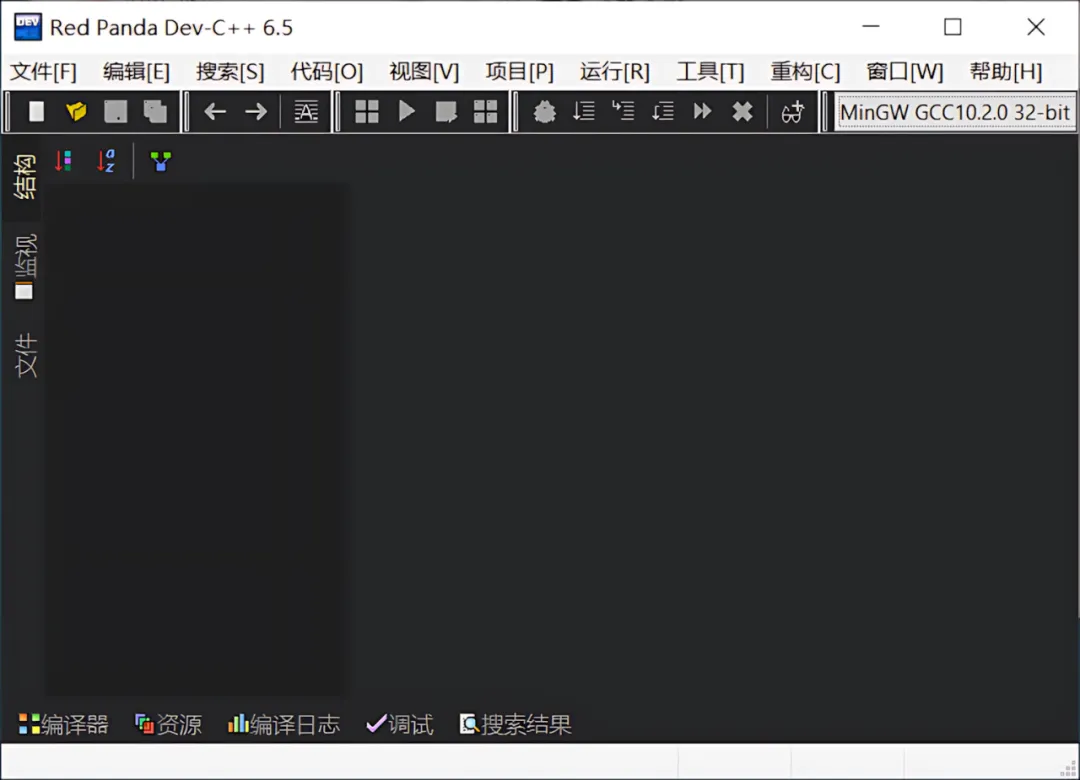Screen dimensions: 1080x780
Task: Run program with play triangle icon
Action: (x=406, y=112)
